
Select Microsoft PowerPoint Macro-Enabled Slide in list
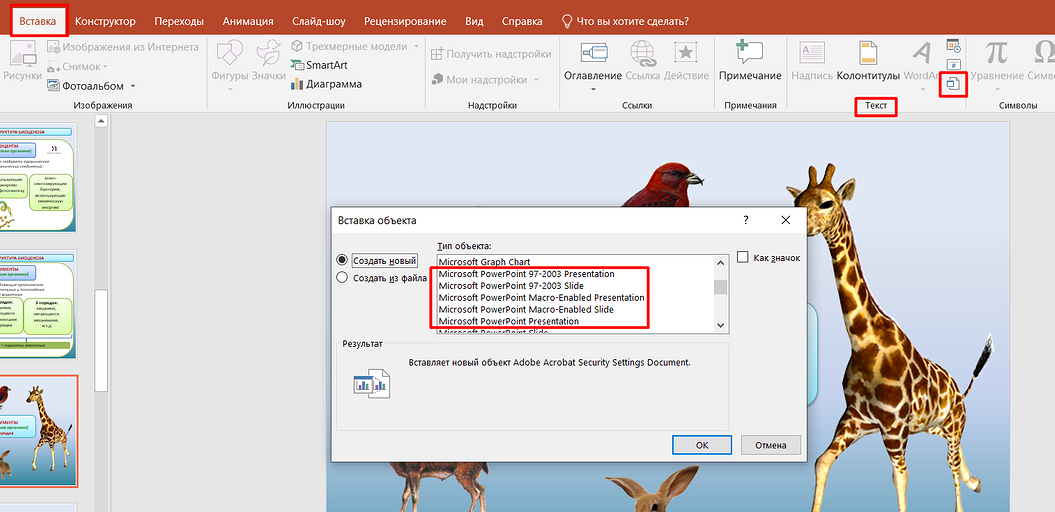click(525, 310)
